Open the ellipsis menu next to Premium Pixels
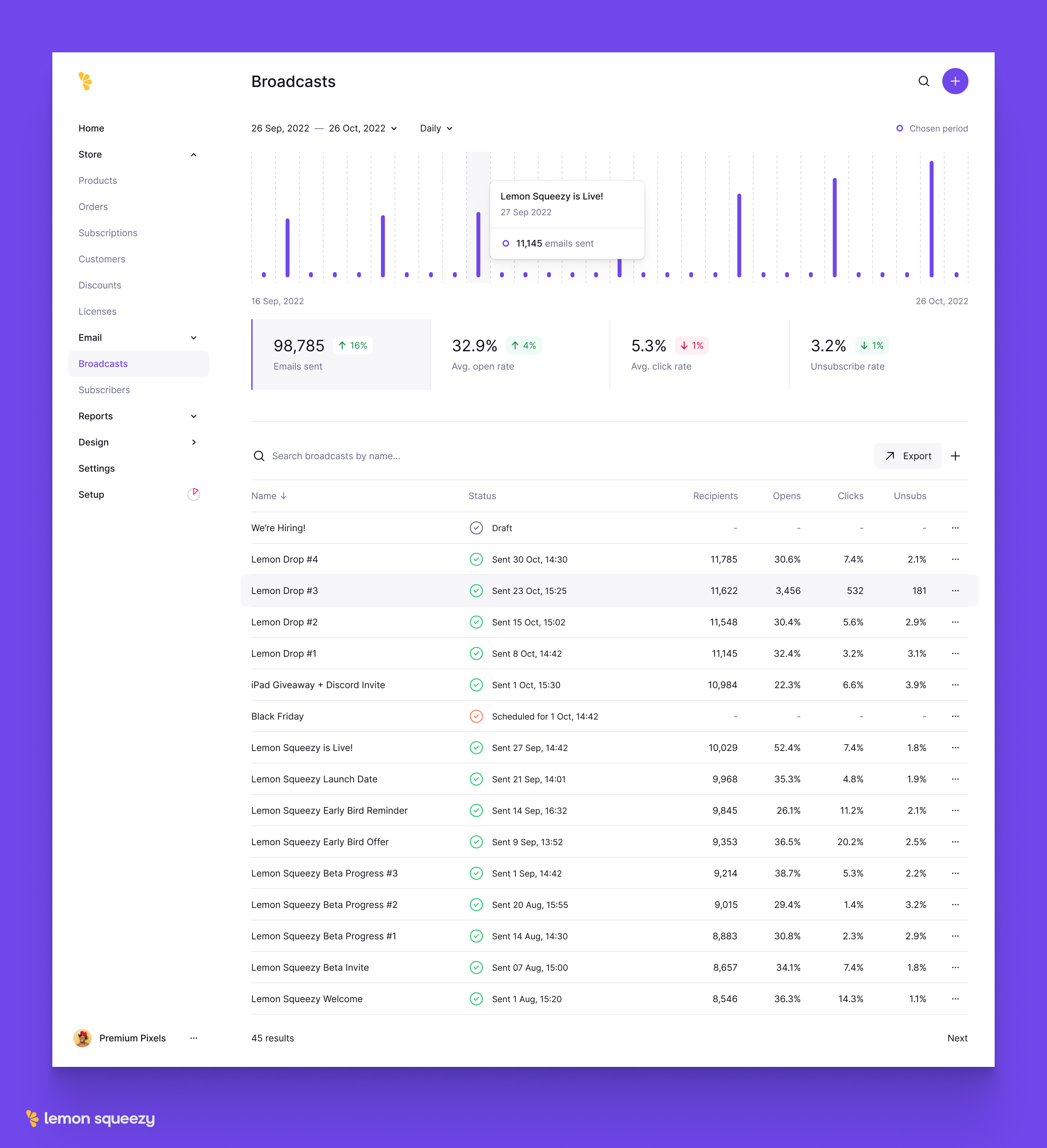This screenshot has width=1047, height=1148. click(194, 1037)
